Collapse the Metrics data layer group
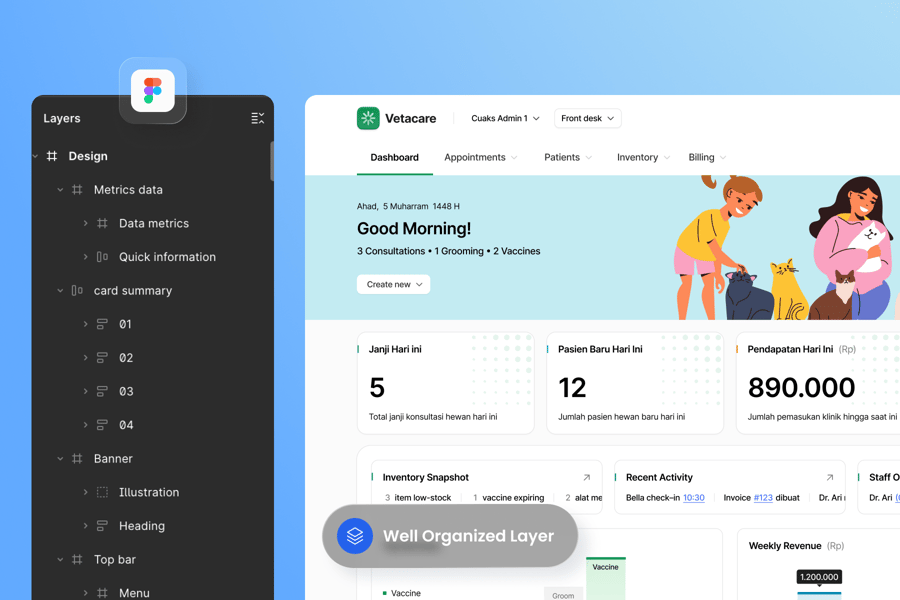 click(60, 190)
